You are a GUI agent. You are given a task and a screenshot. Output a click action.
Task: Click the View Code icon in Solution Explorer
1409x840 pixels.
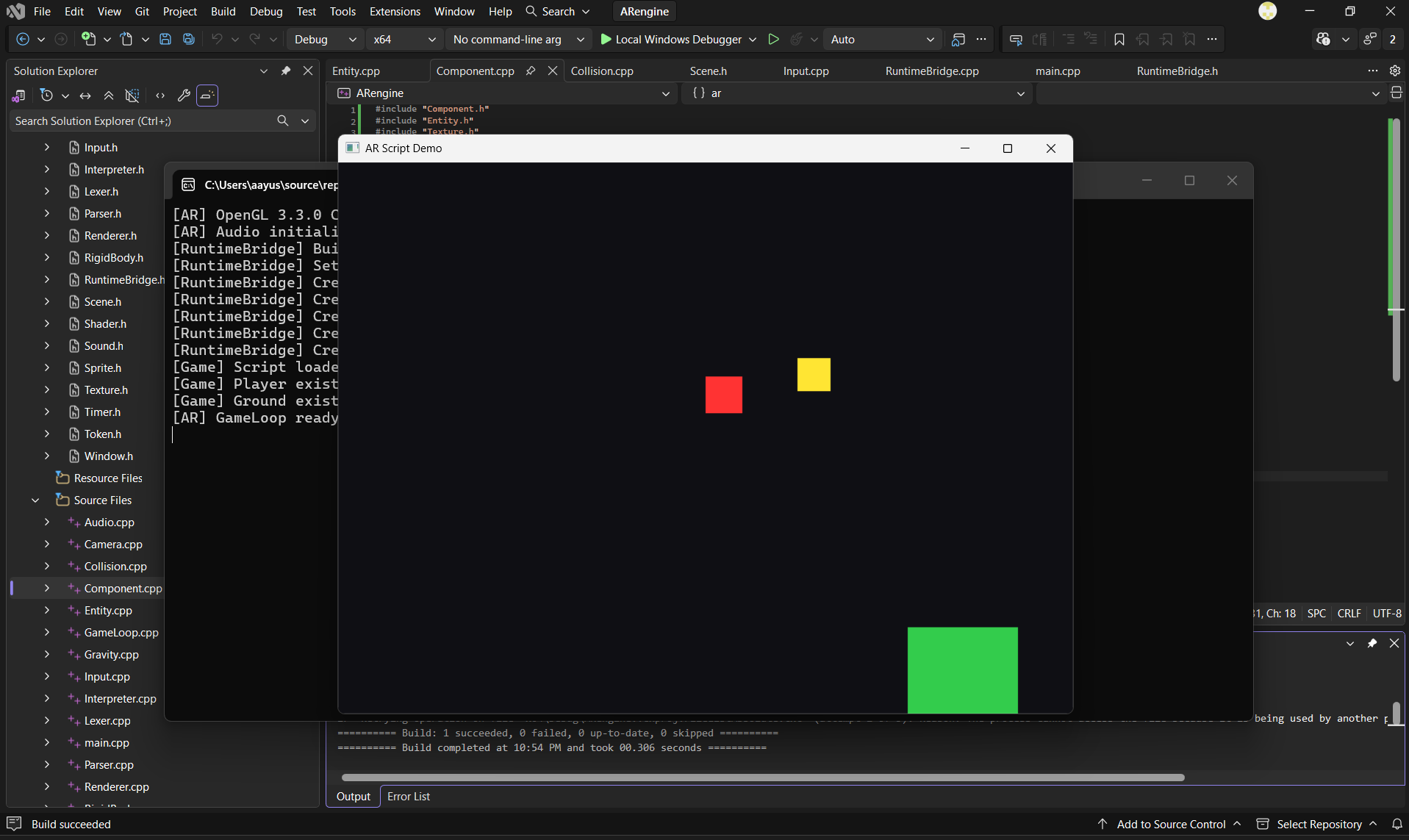160,96
